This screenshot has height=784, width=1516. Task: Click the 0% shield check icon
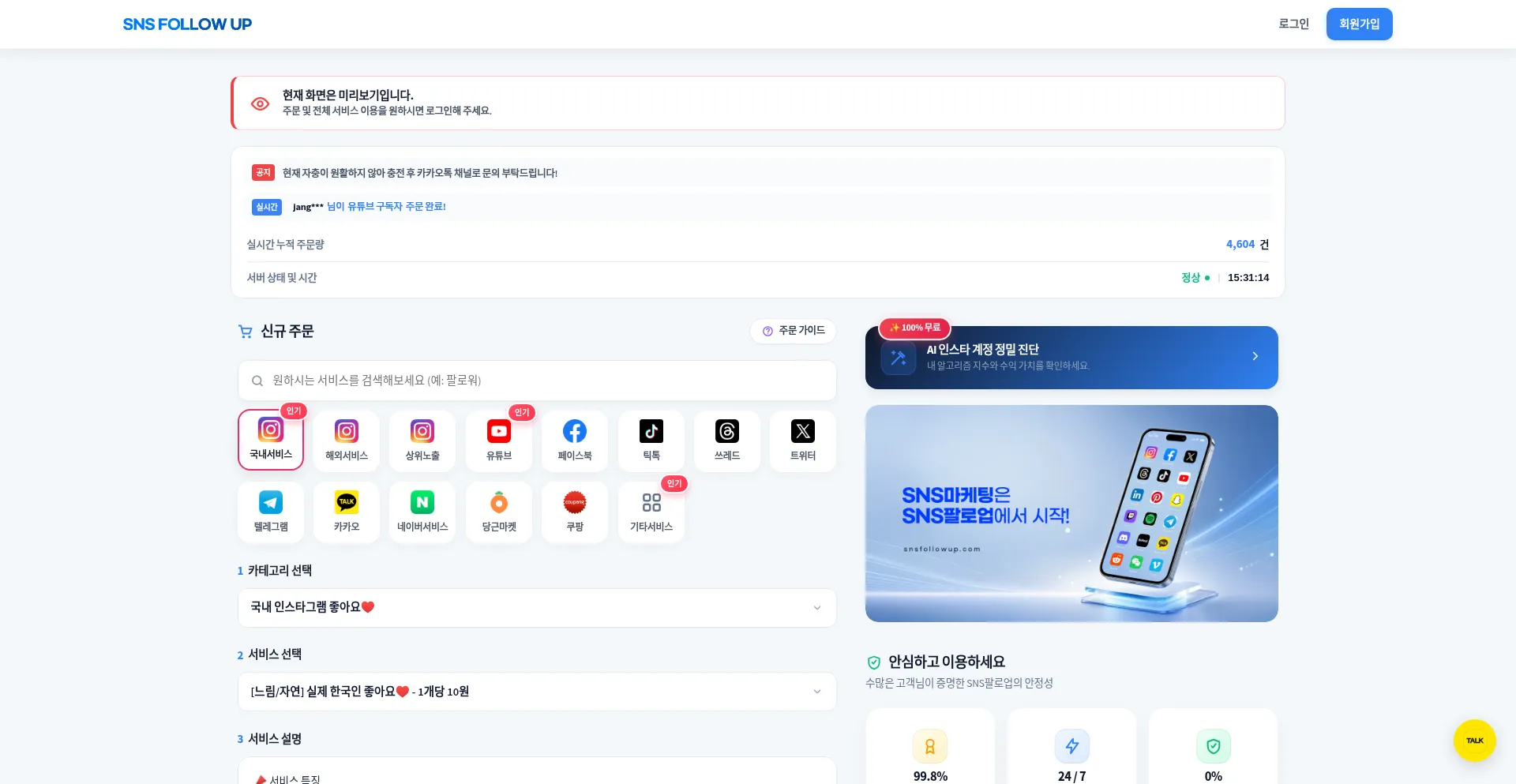pyautogui.click(x=1214, y=746)
